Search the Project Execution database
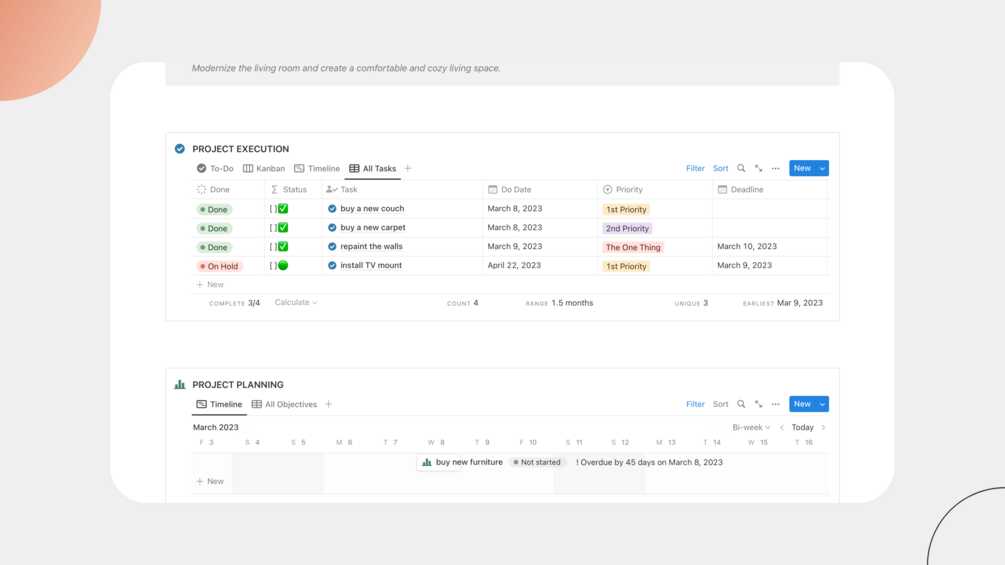 pos(741,169)
